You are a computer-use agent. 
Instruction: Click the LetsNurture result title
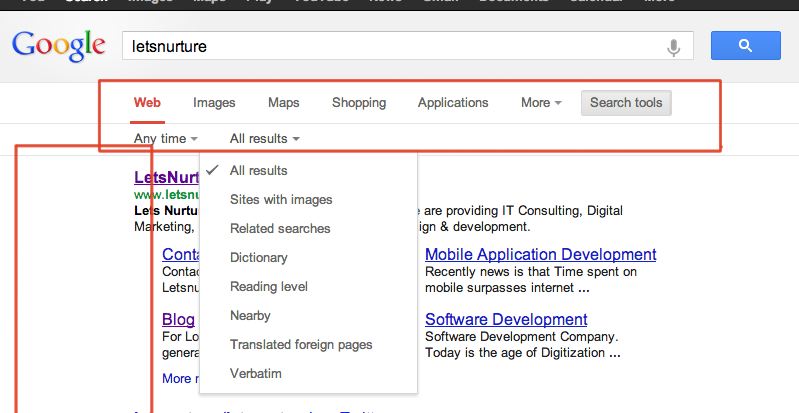166,177
